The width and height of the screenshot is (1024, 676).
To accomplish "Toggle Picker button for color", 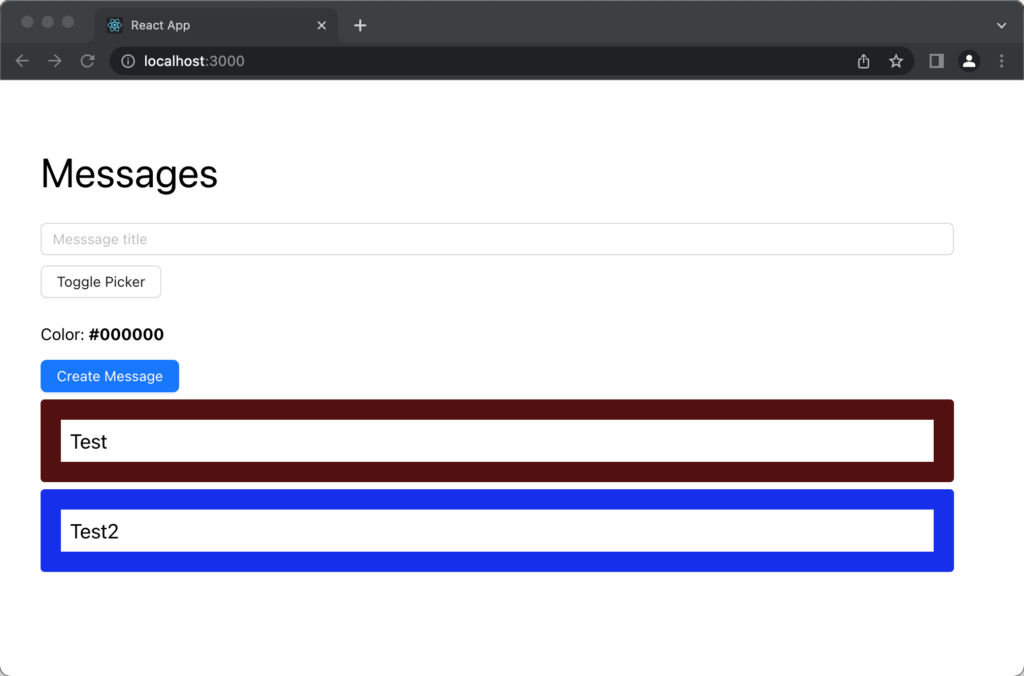I will 101,282.
